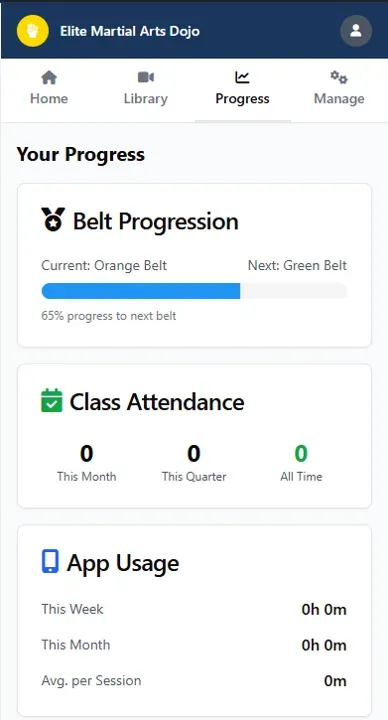Select the Manage tab label
This screenshot has height=720, width=388.
[339, 99]
